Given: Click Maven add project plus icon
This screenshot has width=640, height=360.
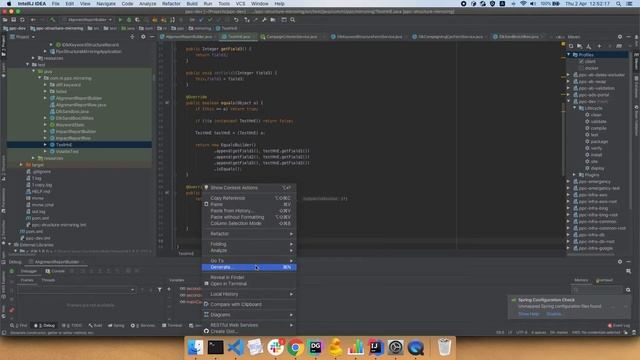Looking at the screenshot, I should coord(599,46).
